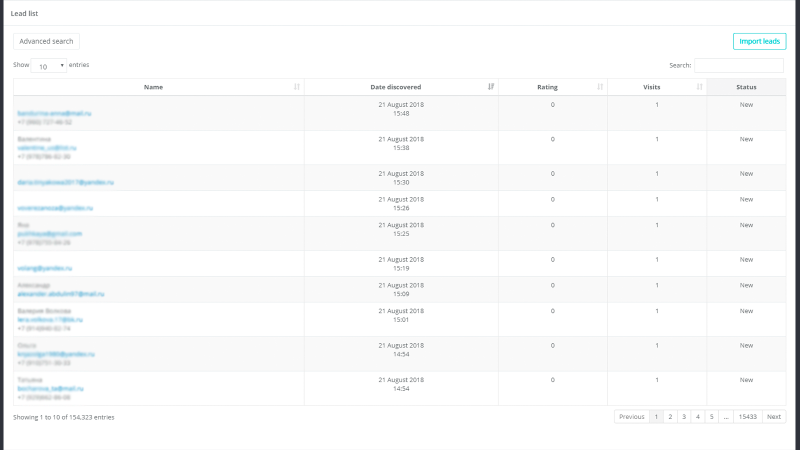The width and height of the screenshot is (800, 450).
Task: Select current pagination page 1
Action: point(656,417)
